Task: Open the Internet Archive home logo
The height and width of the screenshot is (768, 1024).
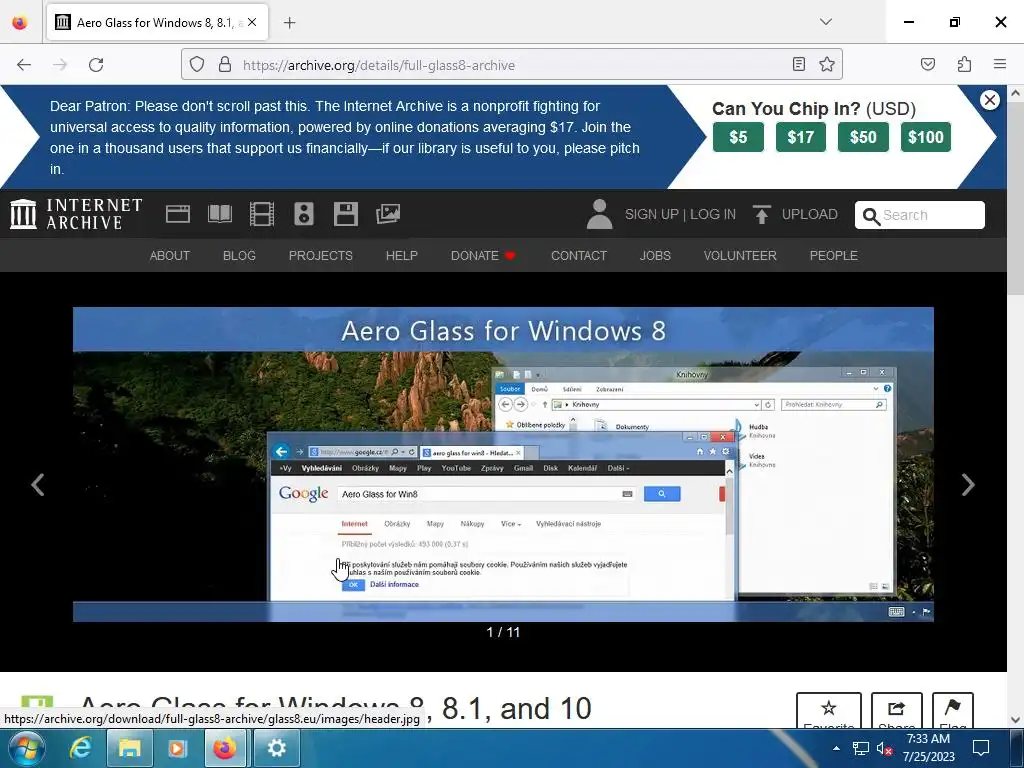Action: pyautogui.click(x=76, y=214)
